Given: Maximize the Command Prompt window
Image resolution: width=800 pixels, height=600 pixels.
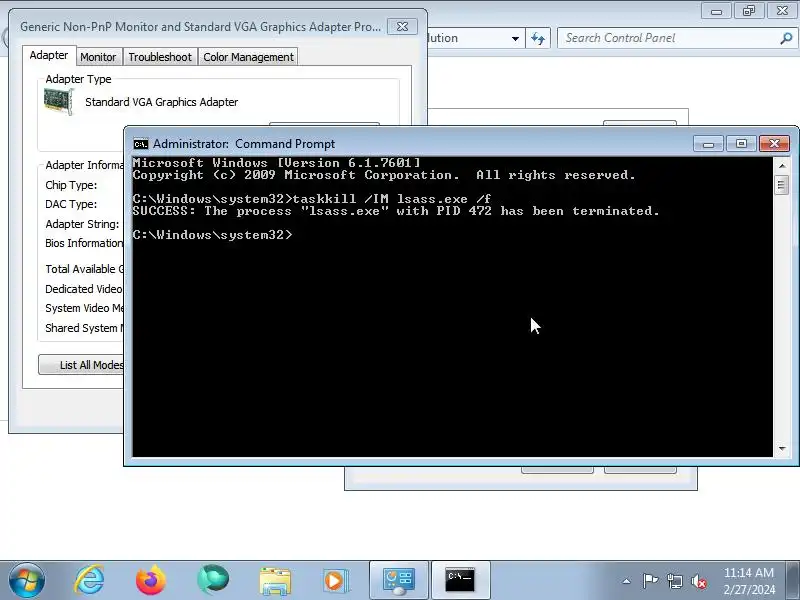Looking at the screenshot, I should [x=741, y=144].
